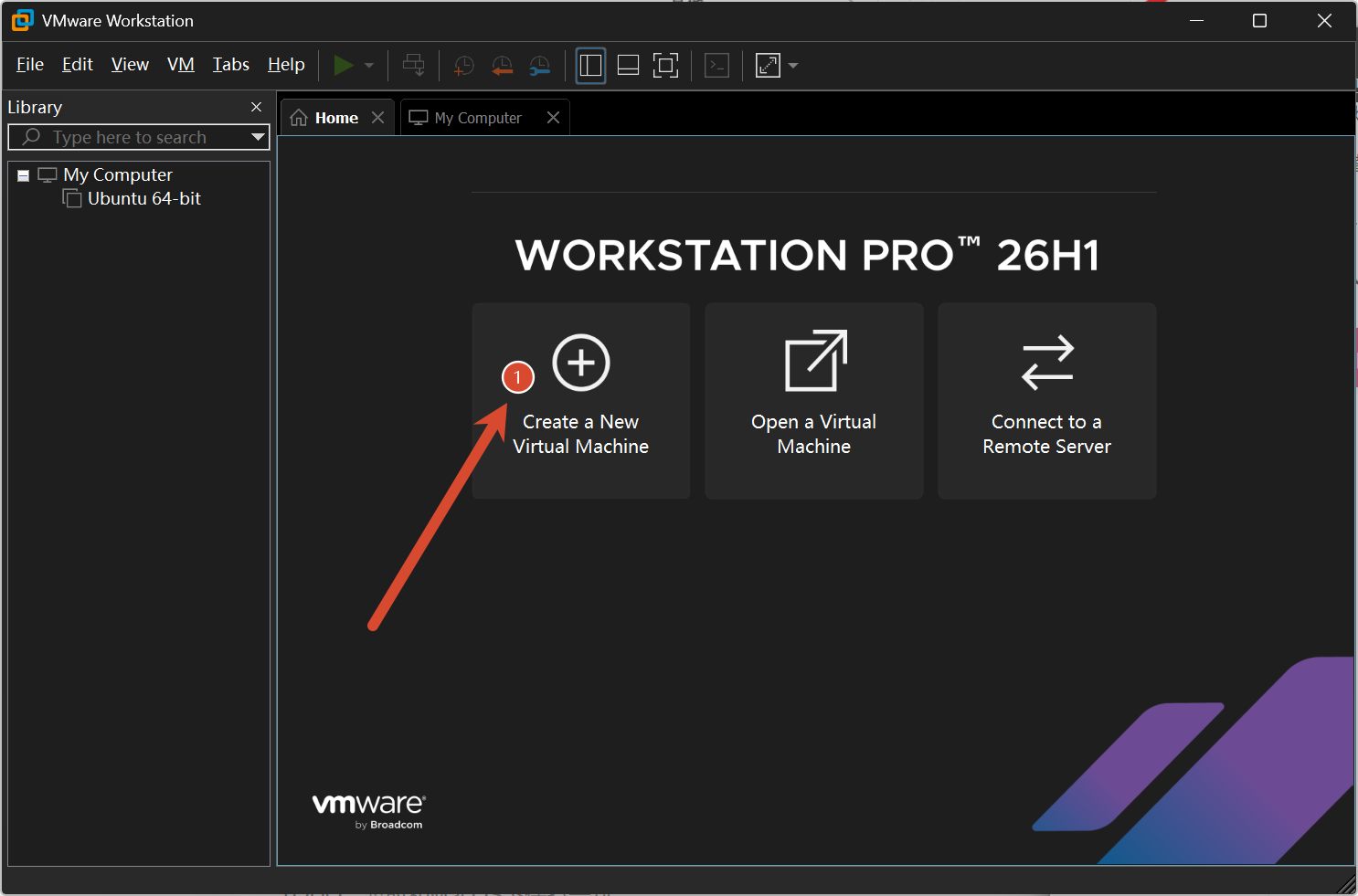
Task: Close the Home tab
Action: [377, 118]
